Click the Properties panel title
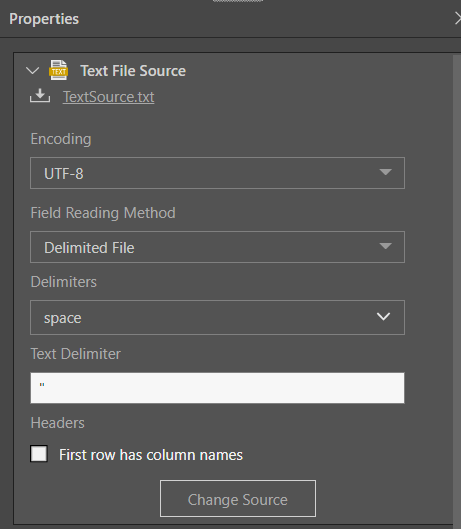 [44, 19]
